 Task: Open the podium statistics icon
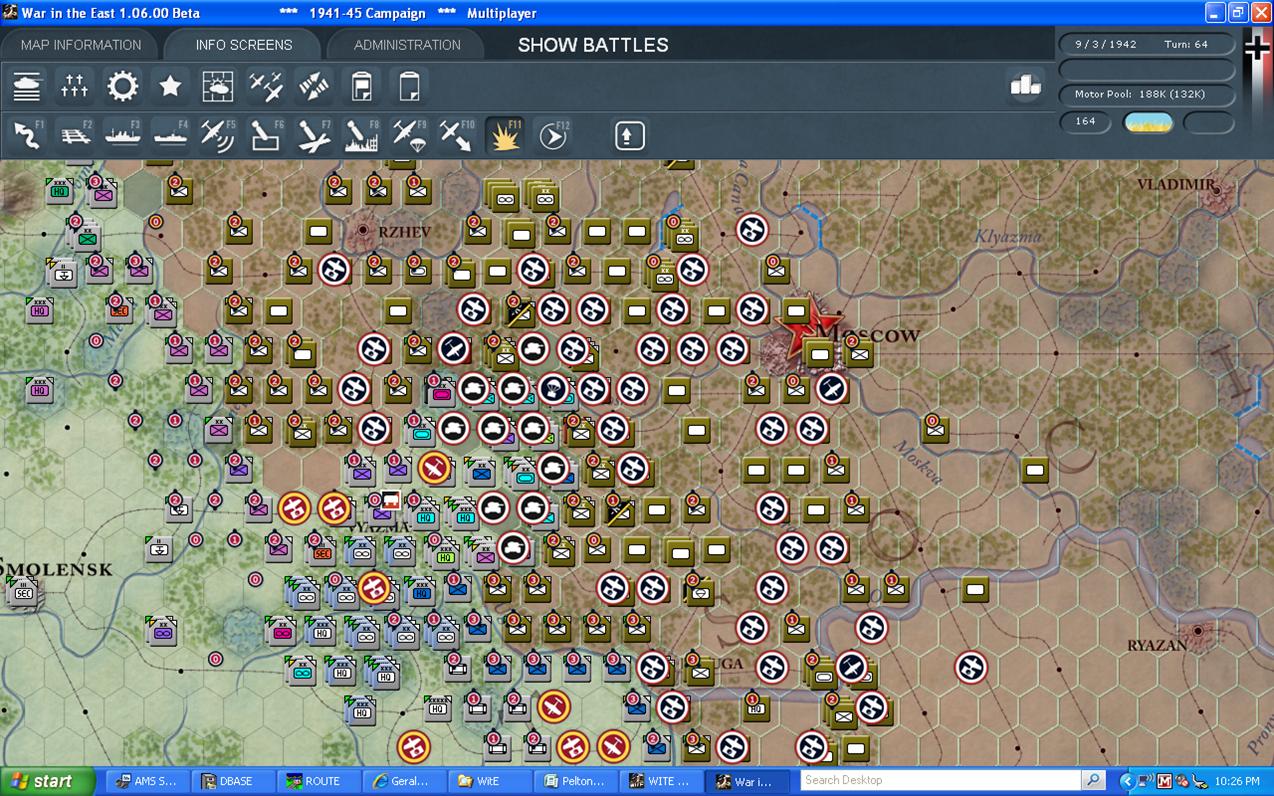coord(1026,86)
